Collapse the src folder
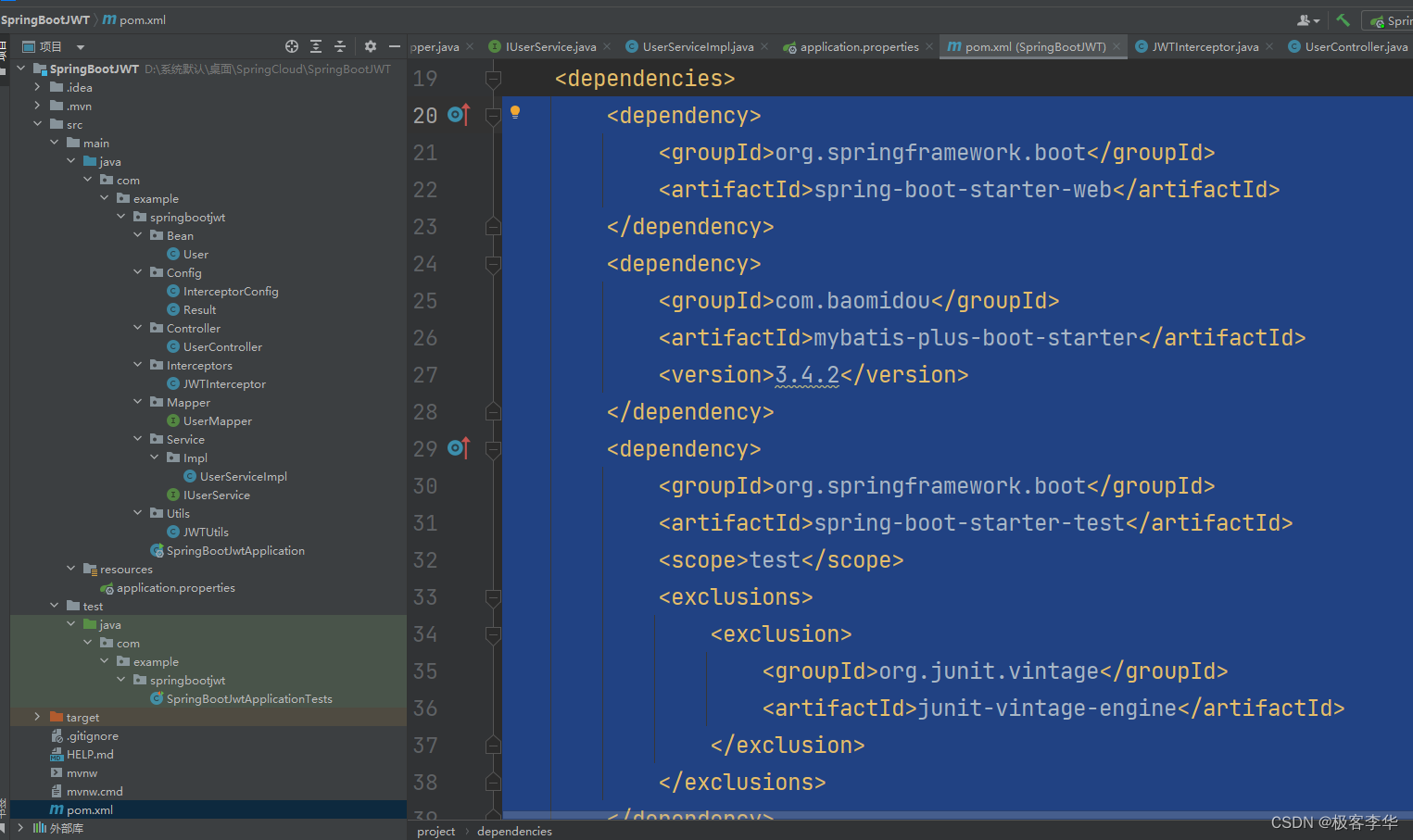The width and height of the screenshot is (1413, 840). pos(37,124)
